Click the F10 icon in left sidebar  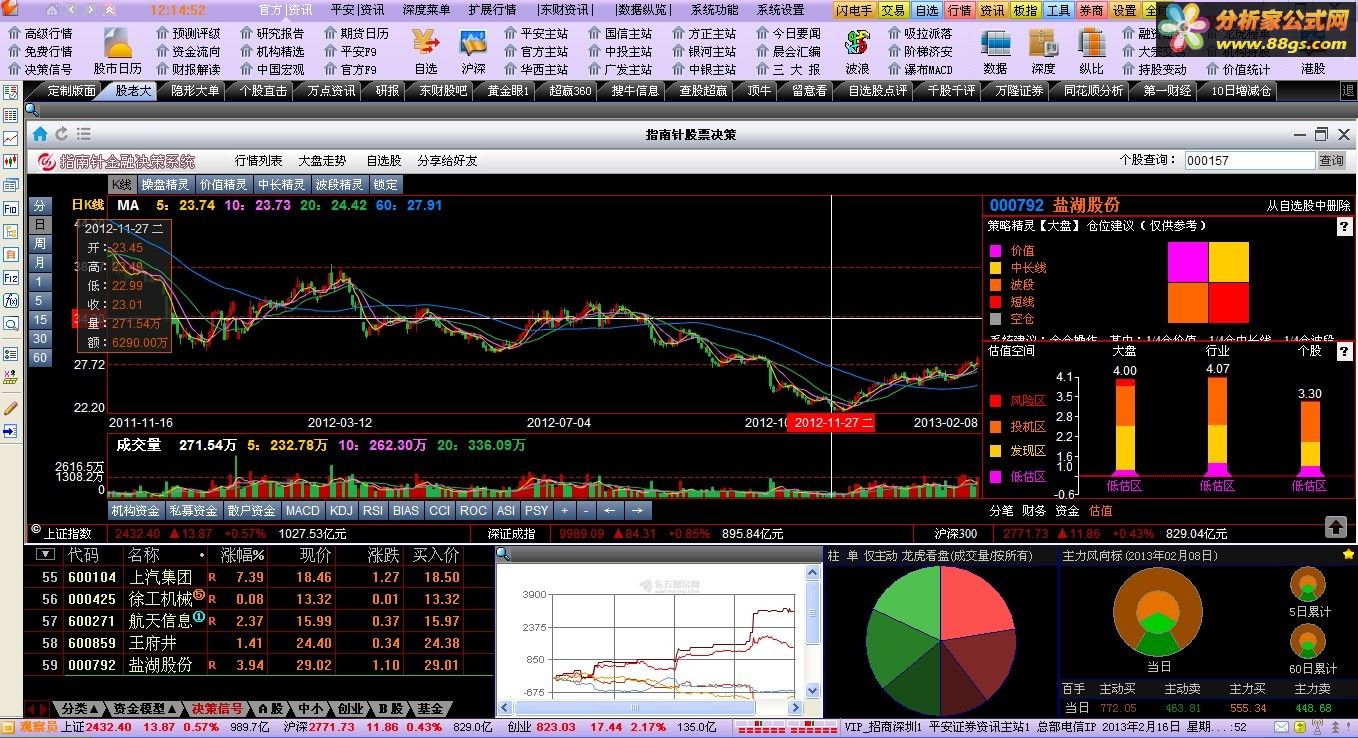tap(11, 209)
